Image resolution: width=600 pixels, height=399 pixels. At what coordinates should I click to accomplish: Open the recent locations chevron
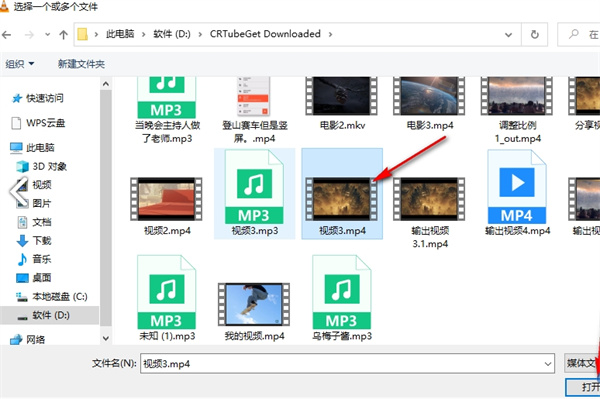[47, 34]
